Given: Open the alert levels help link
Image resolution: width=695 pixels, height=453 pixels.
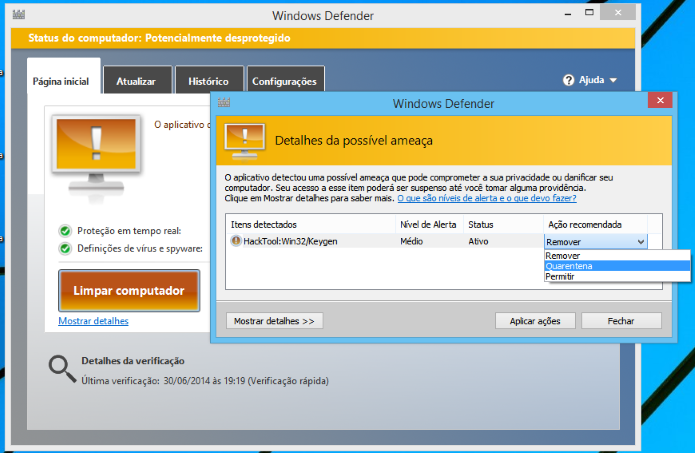Looking at the screenshot, I should point(487,198).
